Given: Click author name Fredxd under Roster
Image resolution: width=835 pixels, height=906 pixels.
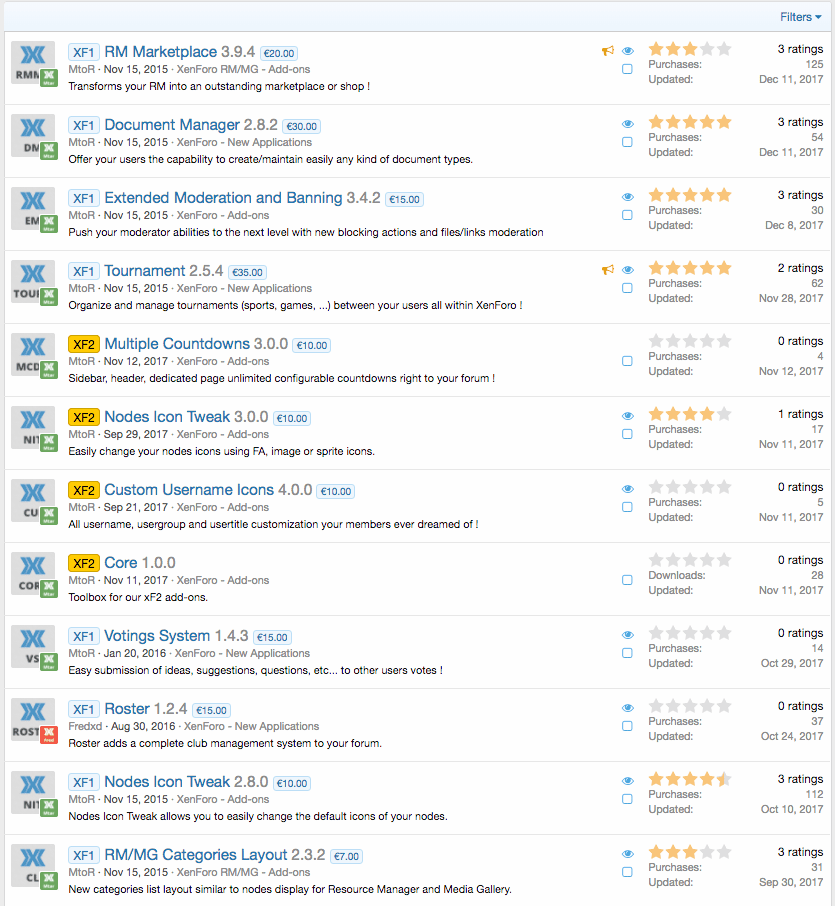Looking at the screenshot, I should pos(86,726).
